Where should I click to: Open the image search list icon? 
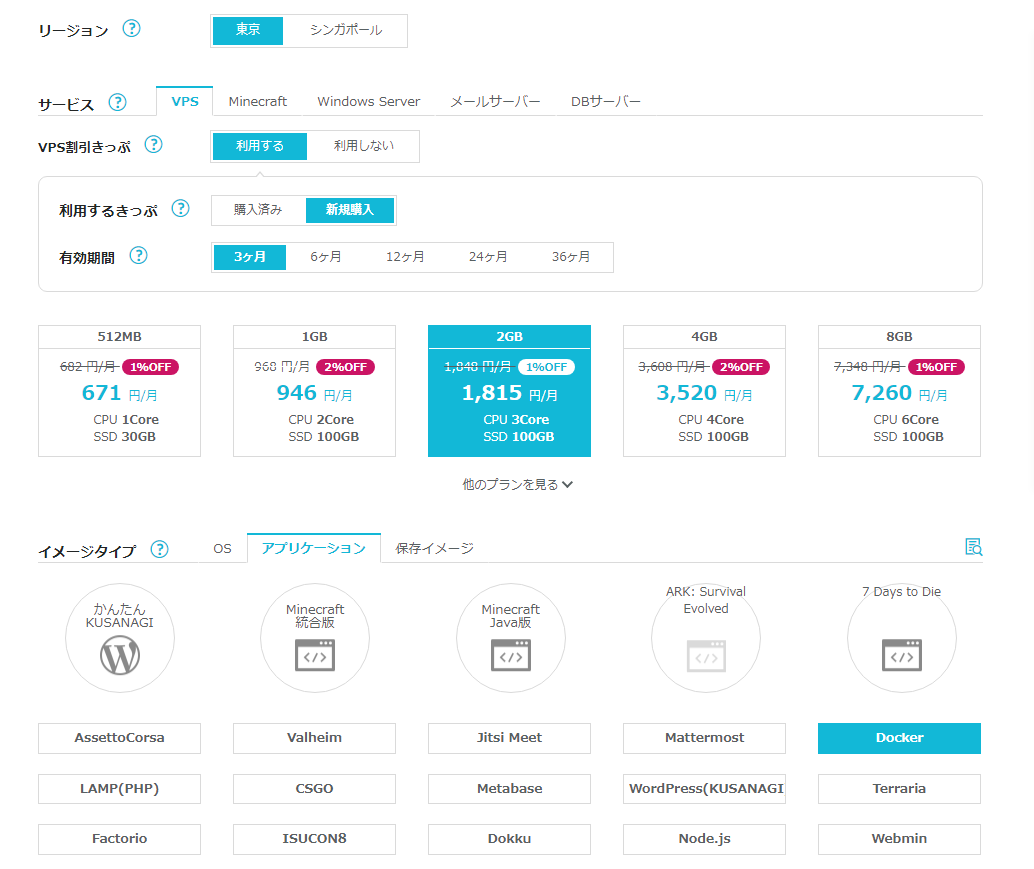[x=973, y=547]
